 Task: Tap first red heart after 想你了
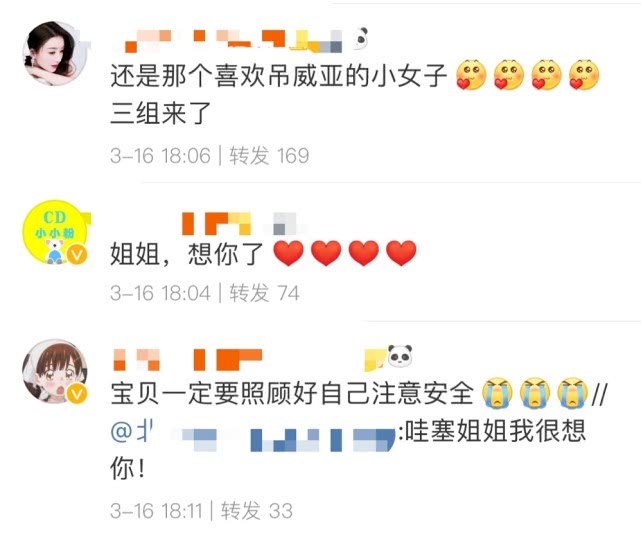coord(289,253)
